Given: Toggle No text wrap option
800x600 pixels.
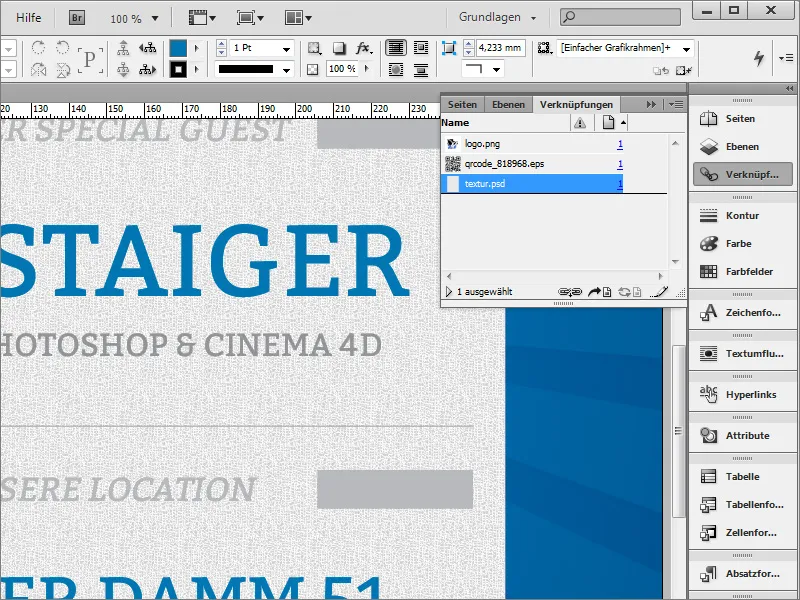Looking at the screenshot, I should pyautogui.click(x=396, y=48).
